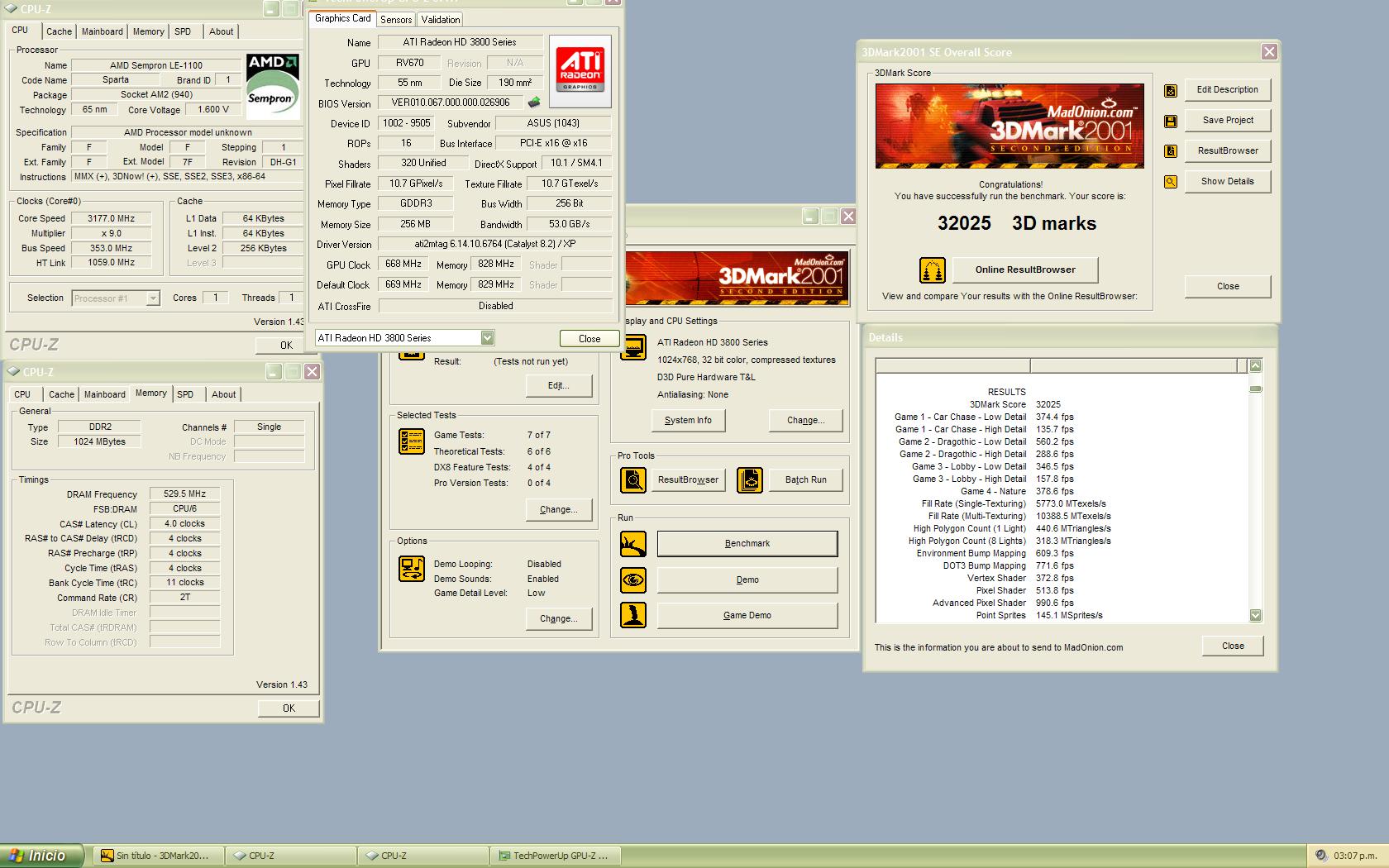
Task: Click the Online ResultBrowser button
Action: tap(1025, 269)
